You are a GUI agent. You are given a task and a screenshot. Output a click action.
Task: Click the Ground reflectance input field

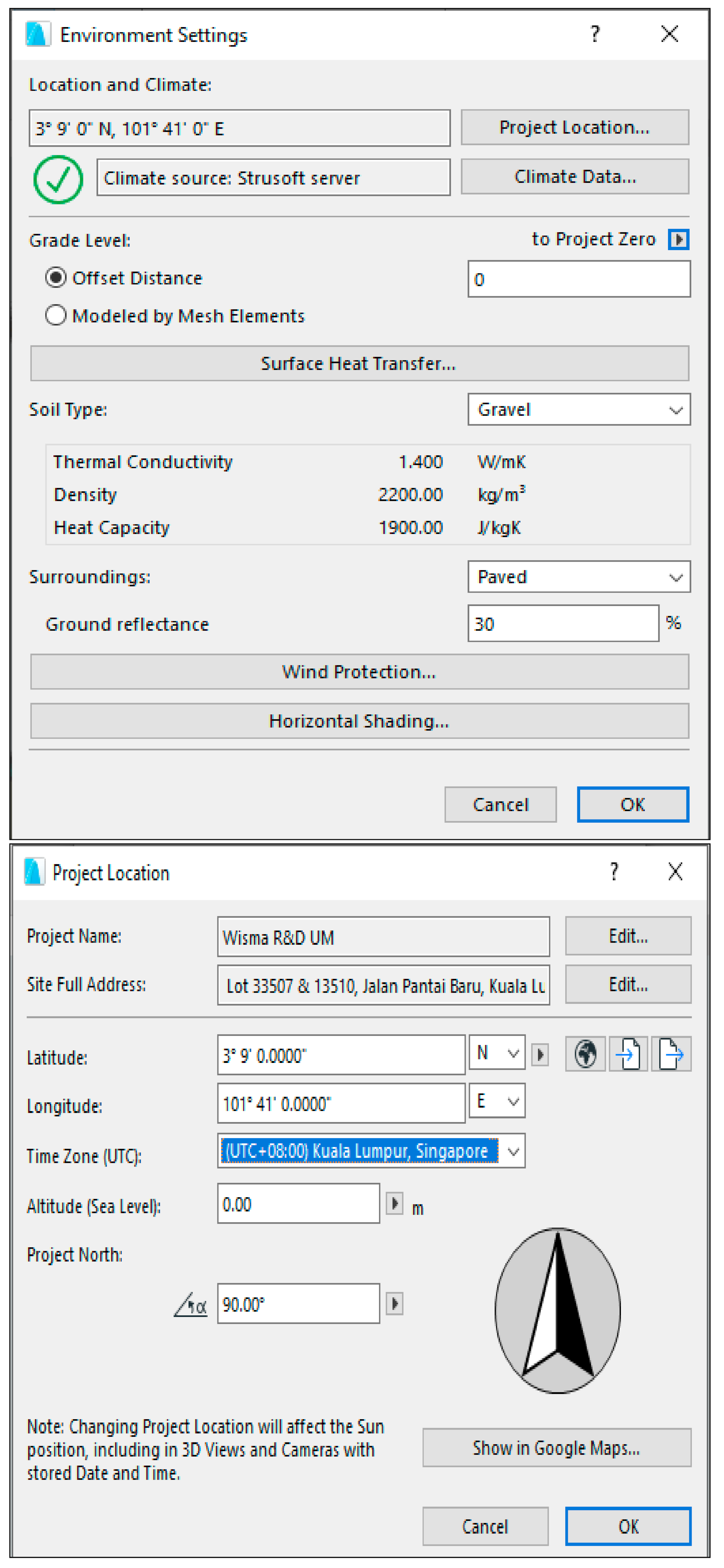[x=563, y=623]
